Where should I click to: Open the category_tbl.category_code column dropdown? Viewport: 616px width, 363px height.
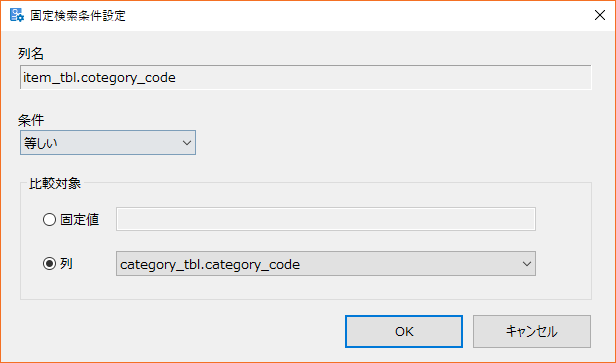[x=326, y=264]
